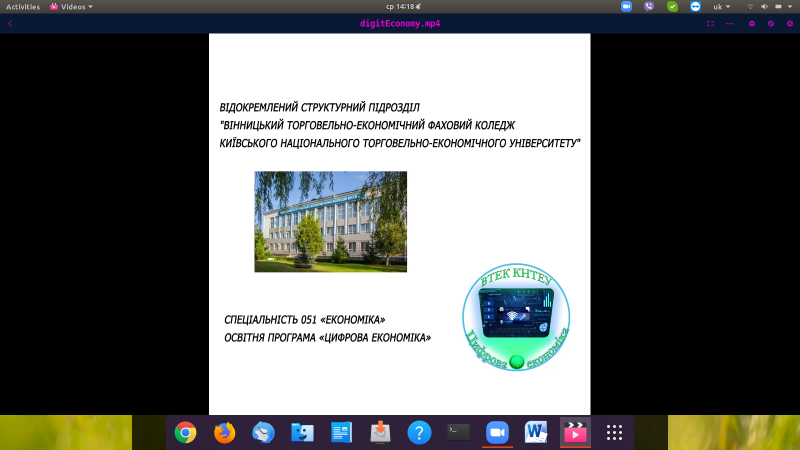This screenshot has height=450, width=800.
Task: Open the three-dots player menu
Action: click(x=730, y=23)
